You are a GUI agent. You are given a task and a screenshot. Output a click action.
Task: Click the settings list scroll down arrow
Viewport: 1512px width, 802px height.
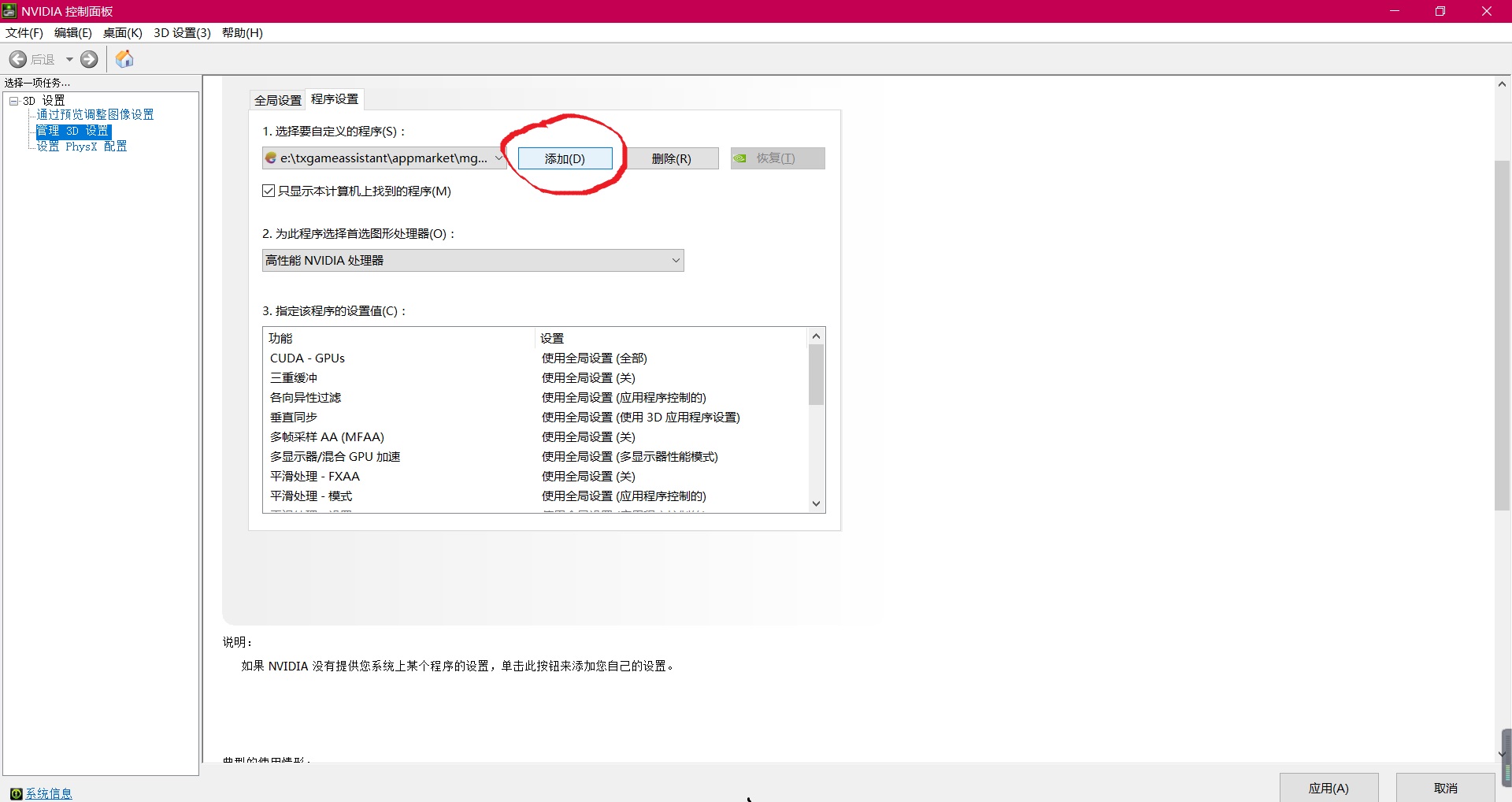816,503
